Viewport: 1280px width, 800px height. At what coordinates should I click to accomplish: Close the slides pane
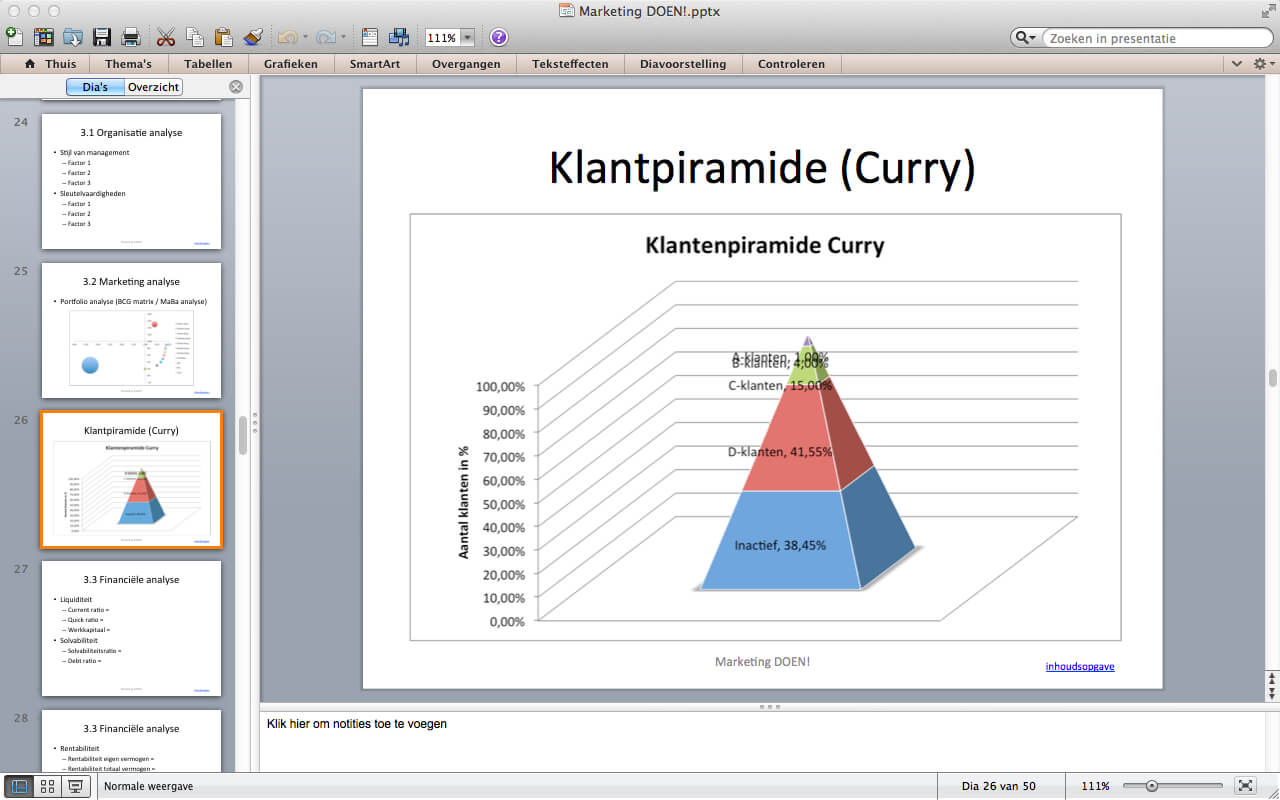(236, 87)
